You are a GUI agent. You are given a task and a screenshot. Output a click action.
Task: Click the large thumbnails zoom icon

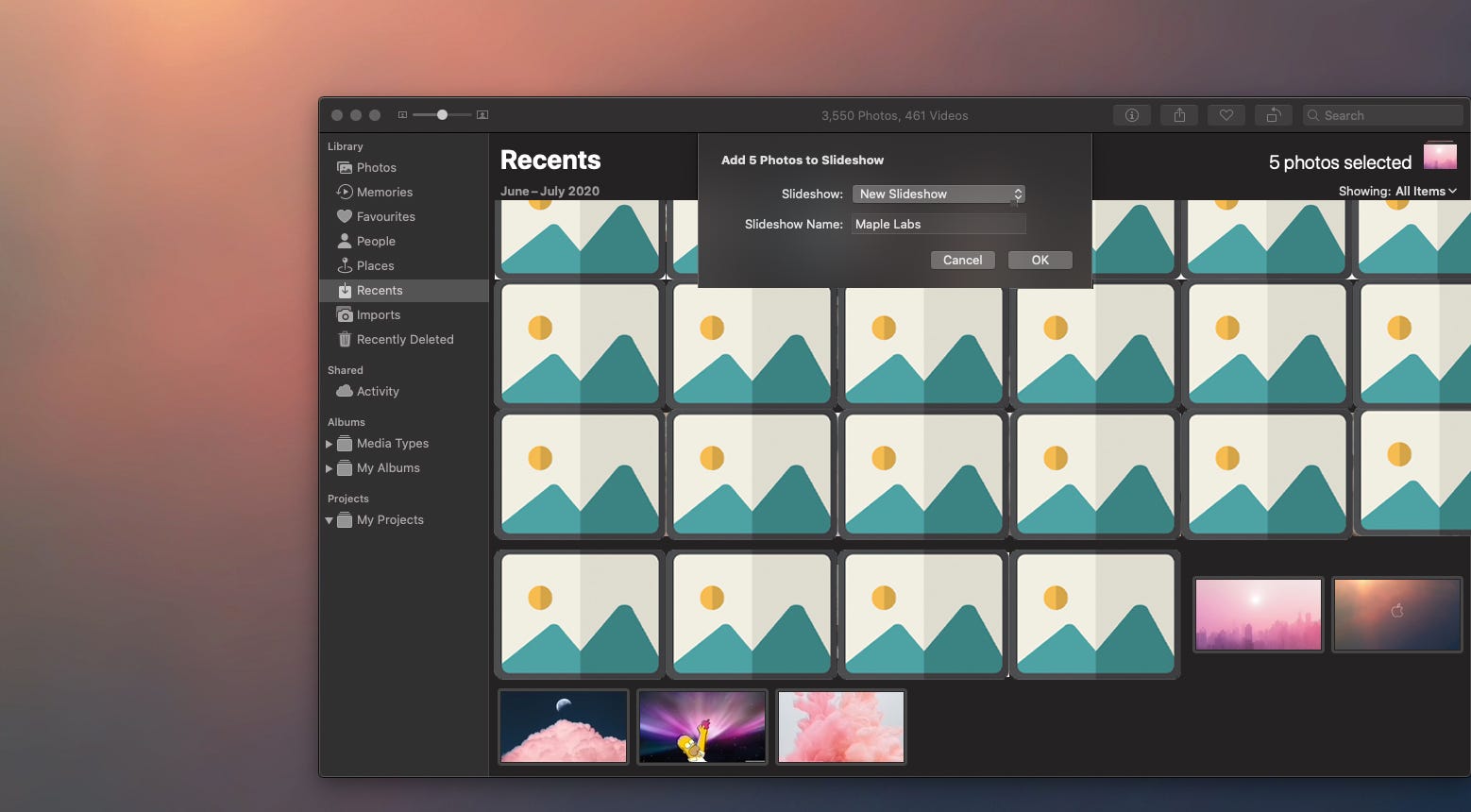click(x=482, y=115)
